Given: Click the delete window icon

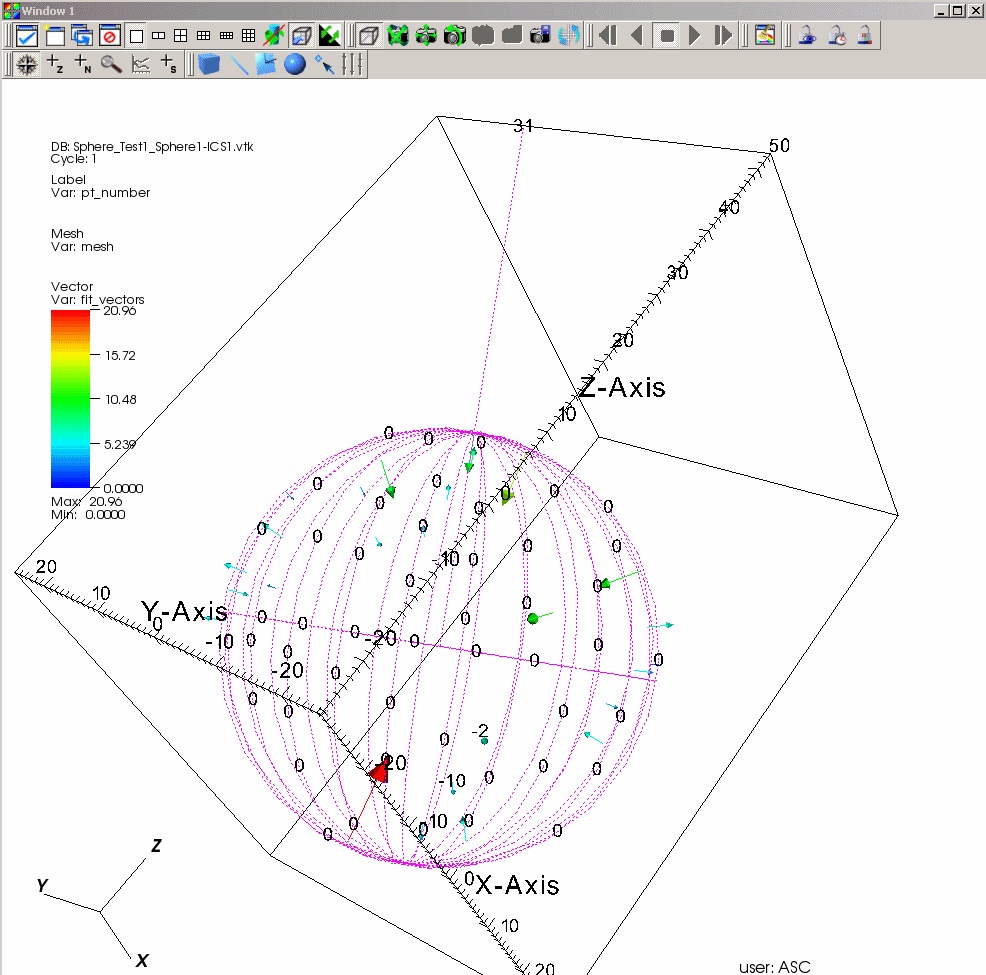Looking at the screenshot, I should pos(109,36).
